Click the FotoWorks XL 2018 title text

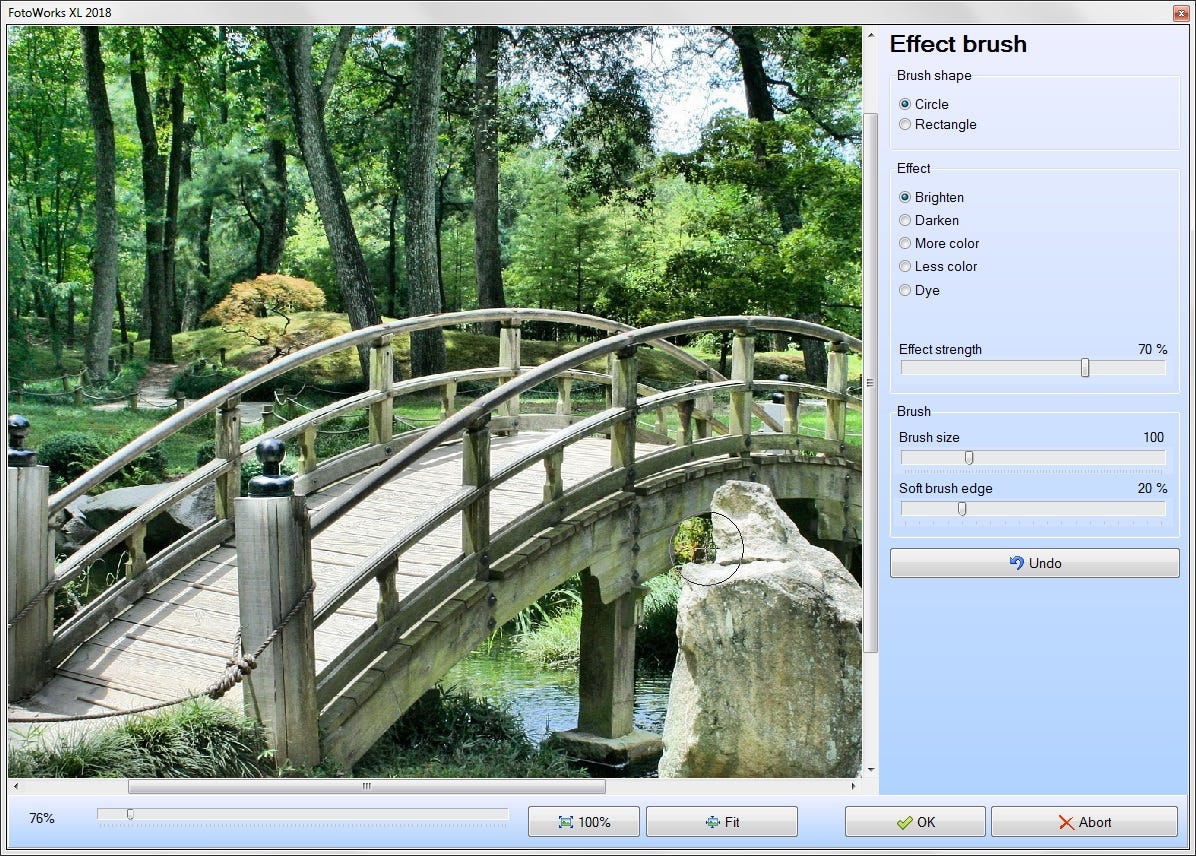pos(59,12)
